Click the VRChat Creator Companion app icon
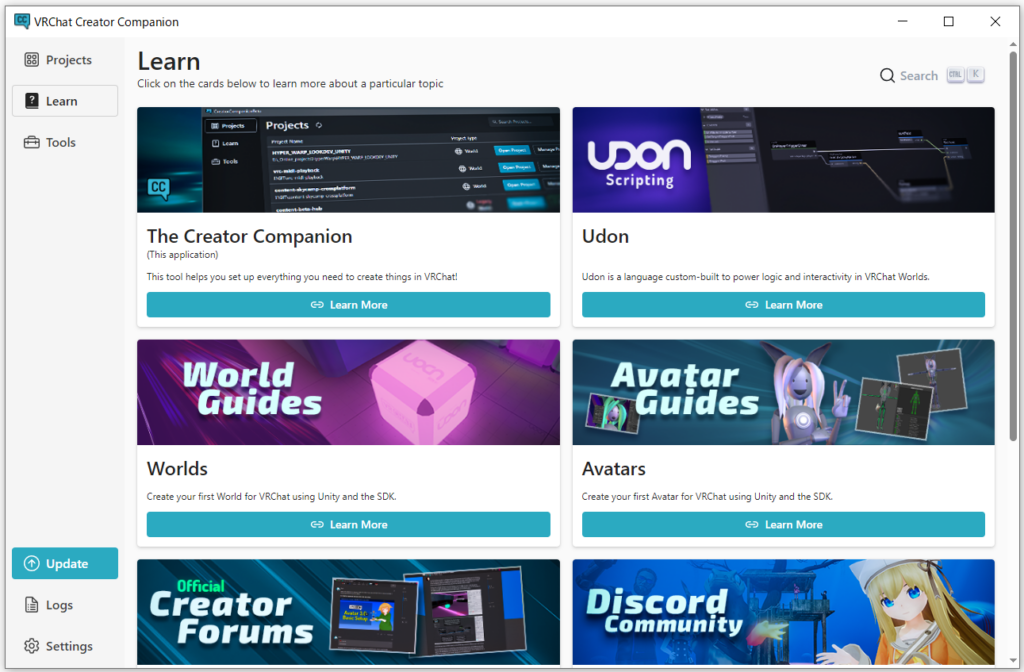Screen dimensions: 1024x672 click(22, 21)
